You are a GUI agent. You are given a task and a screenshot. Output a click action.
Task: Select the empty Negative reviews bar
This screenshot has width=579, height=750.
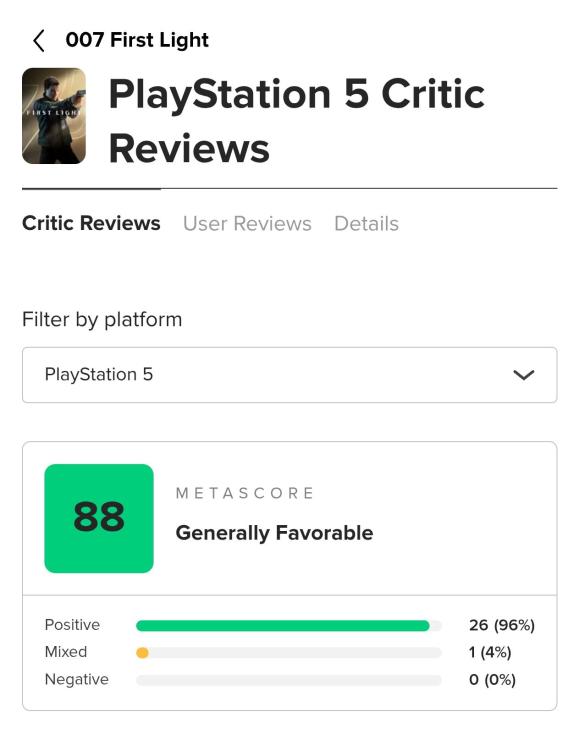pyautogui.click(x=289, y=680)
